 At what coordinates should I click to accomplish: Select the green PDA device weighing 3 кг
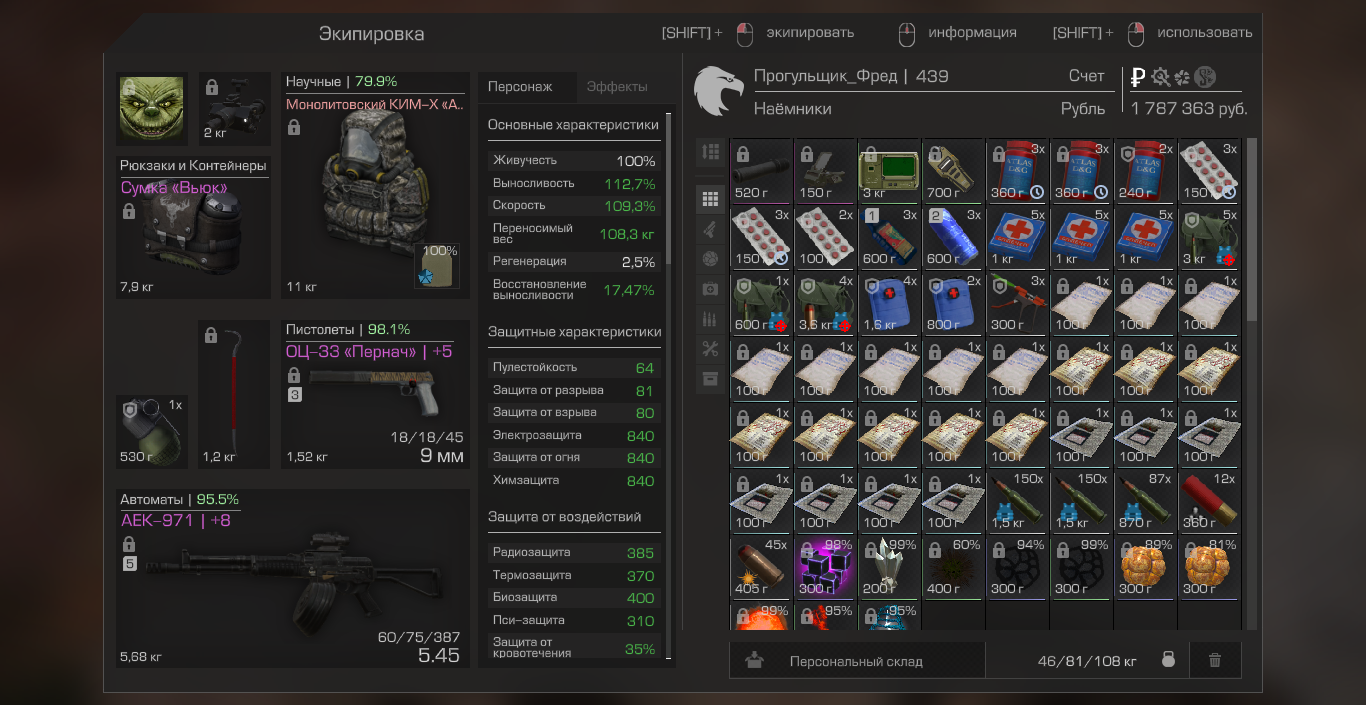(x=889, y=170)
